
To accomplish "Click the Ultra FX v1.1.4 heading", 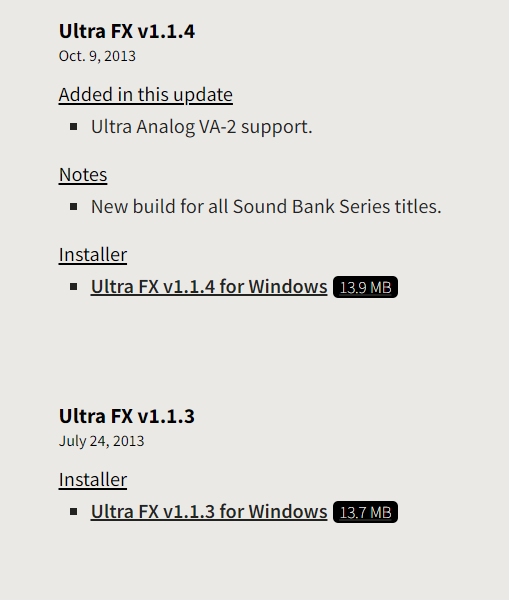I will [127, 31].
